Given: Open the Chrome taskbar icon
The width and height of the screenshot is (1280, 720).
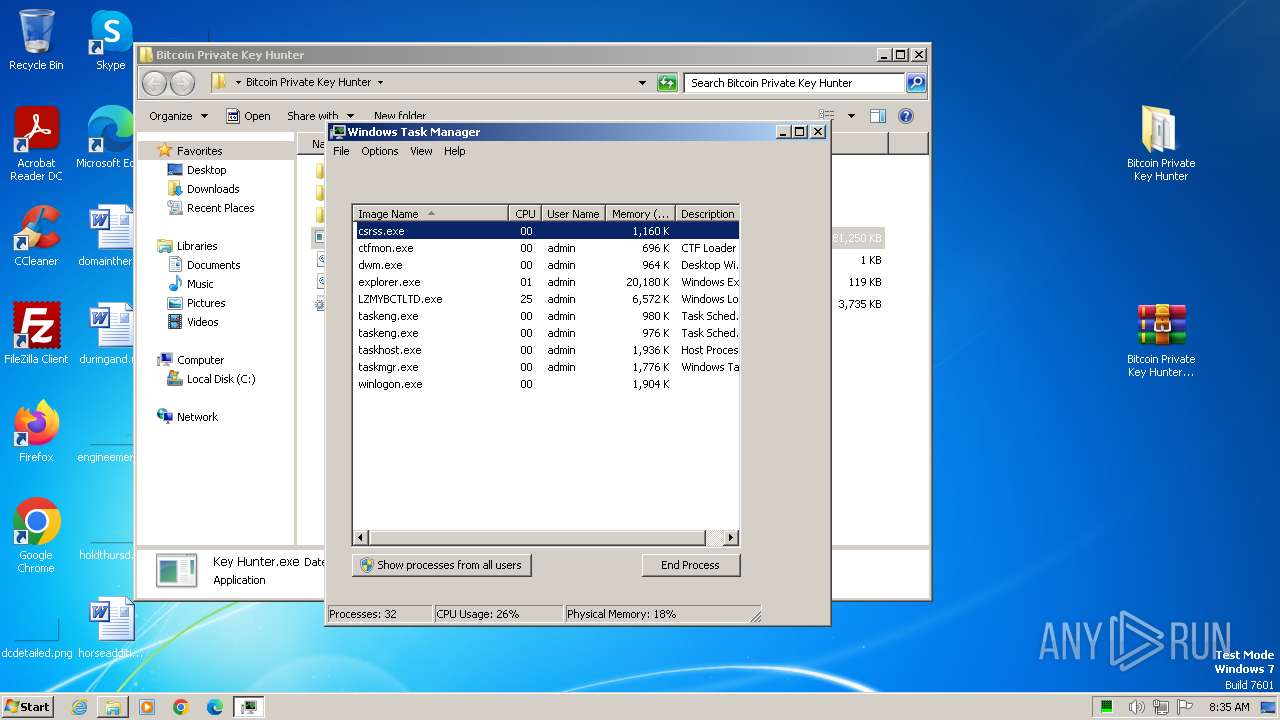Looking at the screenshot, I should point(181,707).
